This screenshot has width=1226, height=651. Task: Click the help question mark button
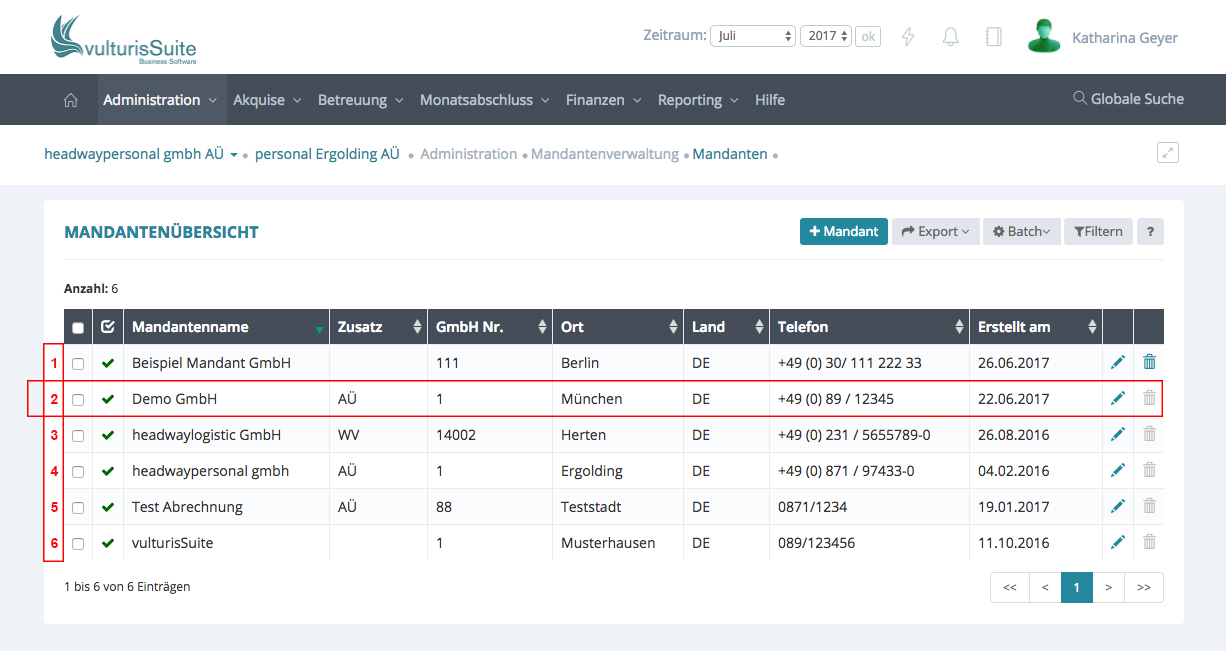[x=1150, y=231]
